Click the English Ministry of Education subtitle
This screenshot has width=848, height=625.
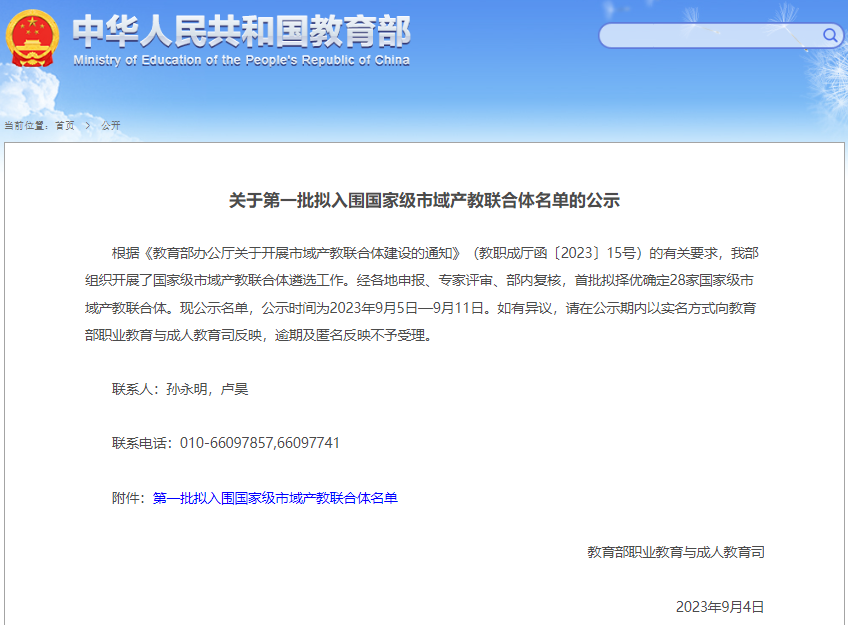tap(241, 60)
